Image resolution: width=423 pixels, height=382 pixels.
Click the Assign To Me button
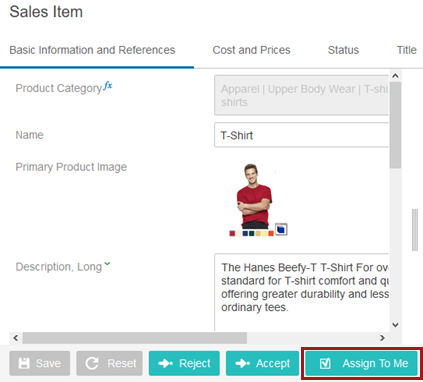tap(362, 363)
